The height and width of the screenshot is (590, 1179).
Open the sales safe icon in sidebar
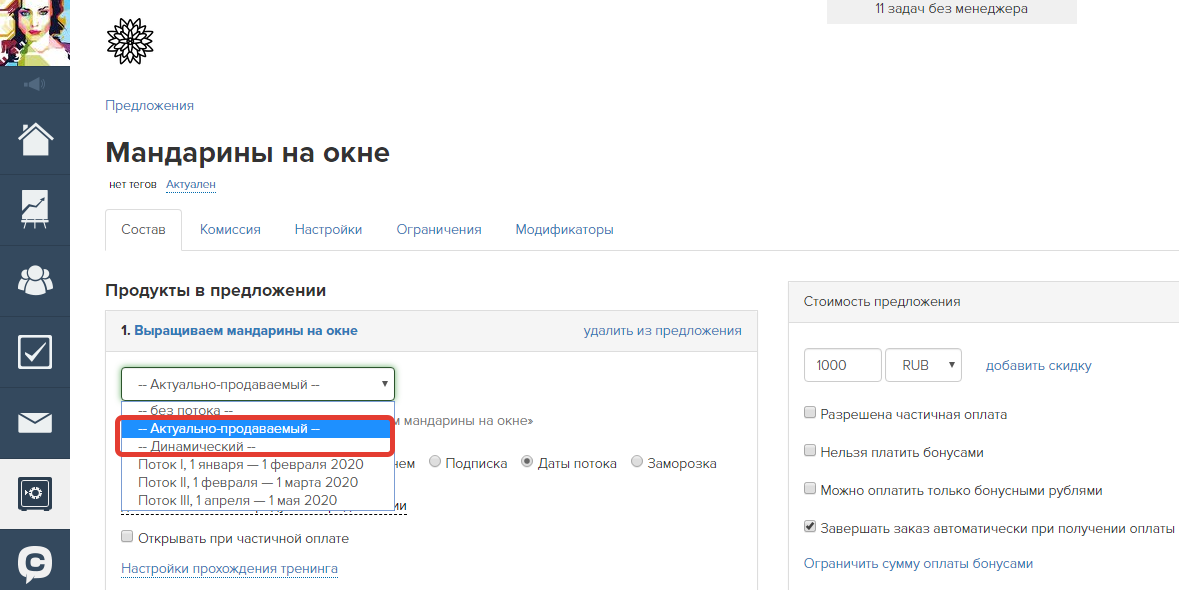point(35,494)
